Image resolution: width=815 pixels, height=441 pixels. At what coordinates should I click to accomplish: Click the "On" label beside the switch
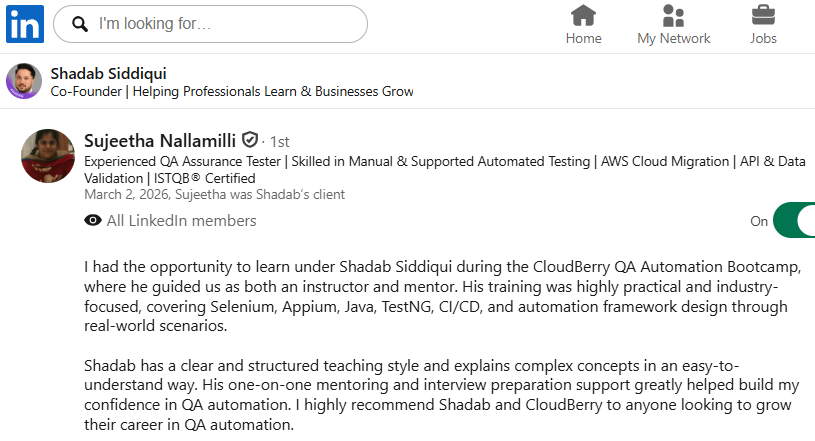coord(759,222)
